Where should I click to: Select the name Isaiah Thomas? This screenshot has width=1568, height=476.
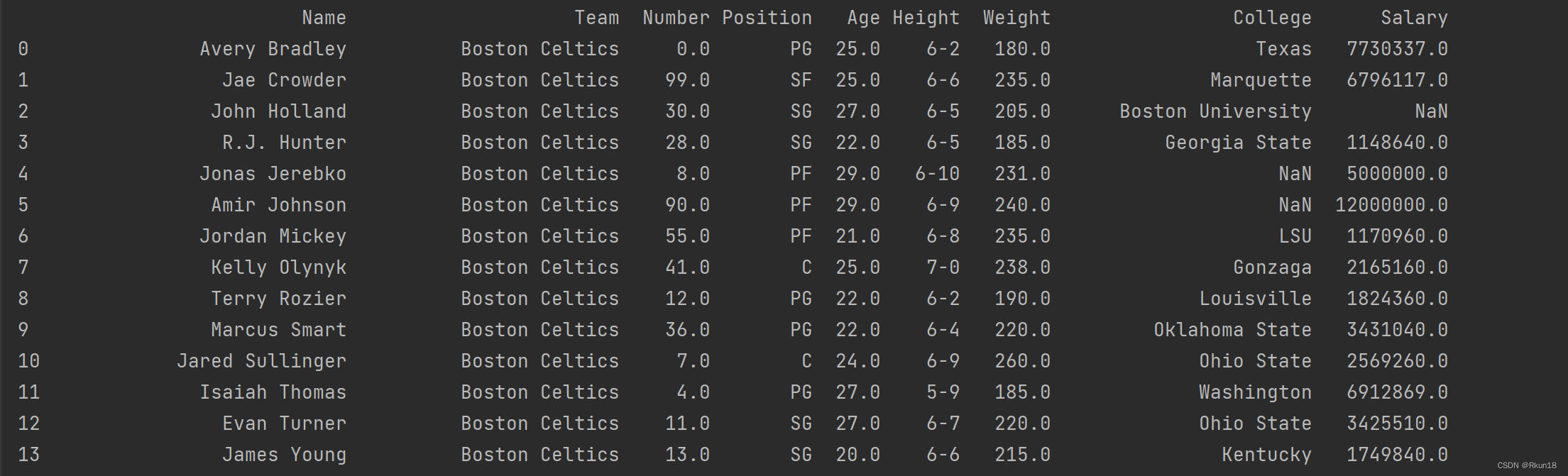[x=273, y=392]
